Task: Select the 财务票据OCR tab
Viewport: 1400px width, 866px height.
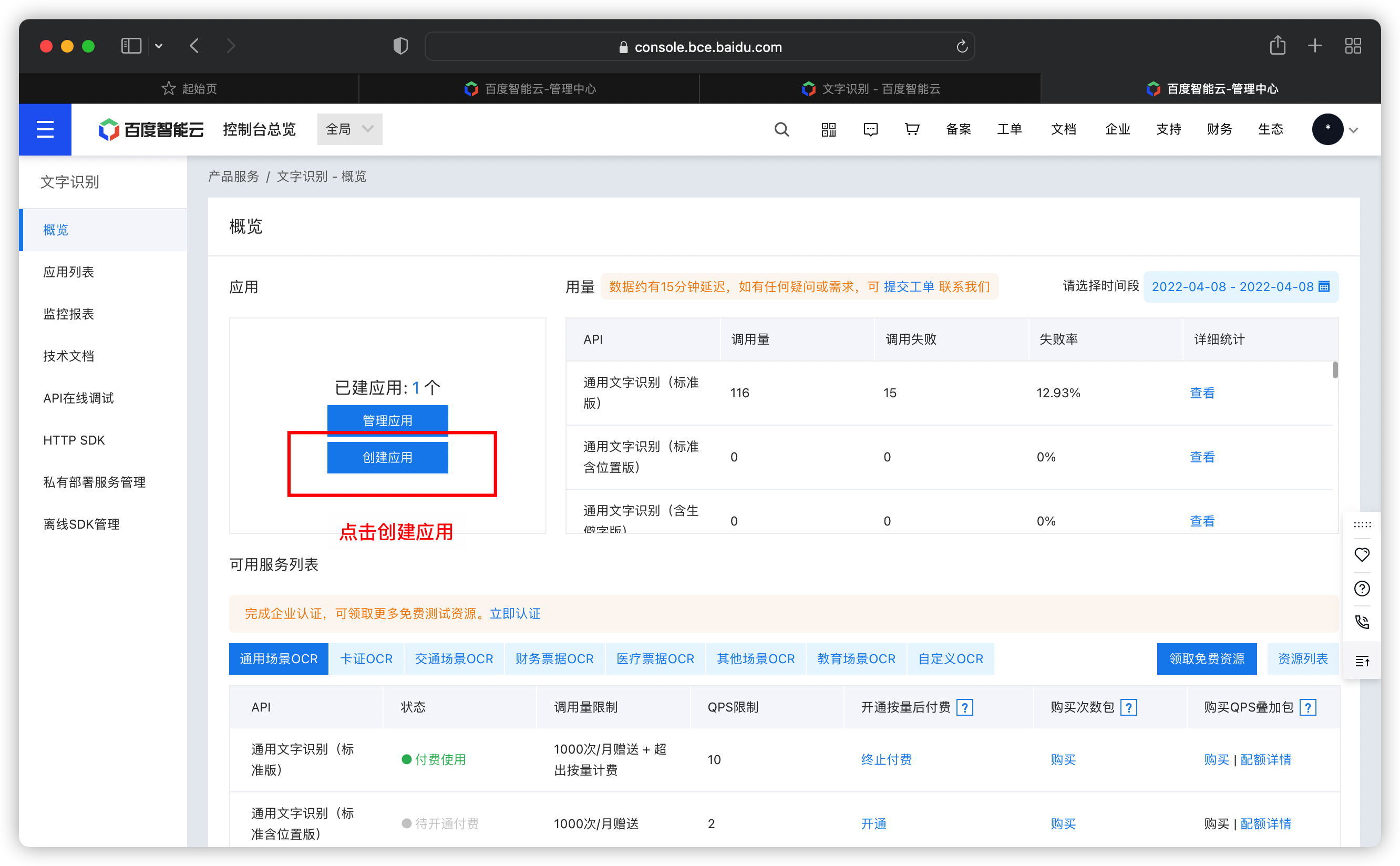Action: (554, 659)
